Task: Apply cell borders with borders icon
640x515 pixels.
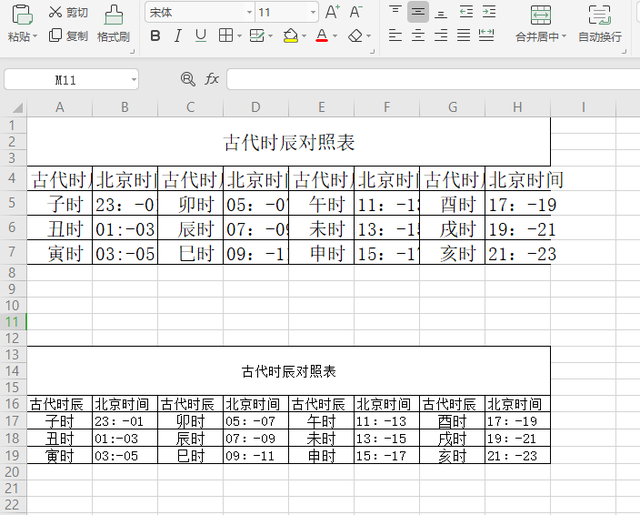Action: (x=226, y=36)
